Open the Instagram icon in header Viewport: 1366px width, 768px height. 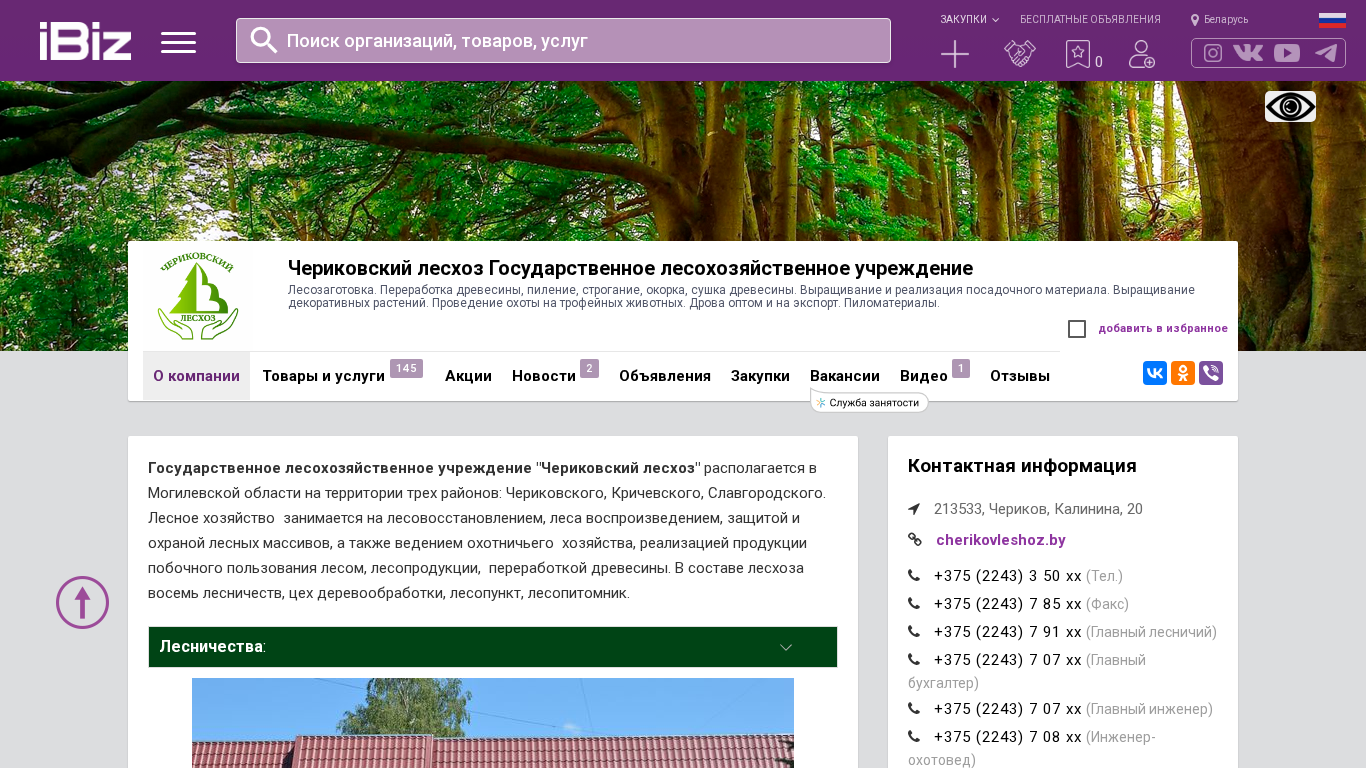pyautogui.click(x=1213, y=53)
